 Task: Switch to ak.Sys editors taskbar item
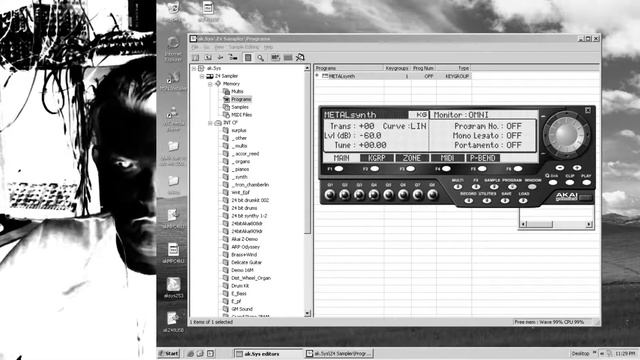point(268,354)
